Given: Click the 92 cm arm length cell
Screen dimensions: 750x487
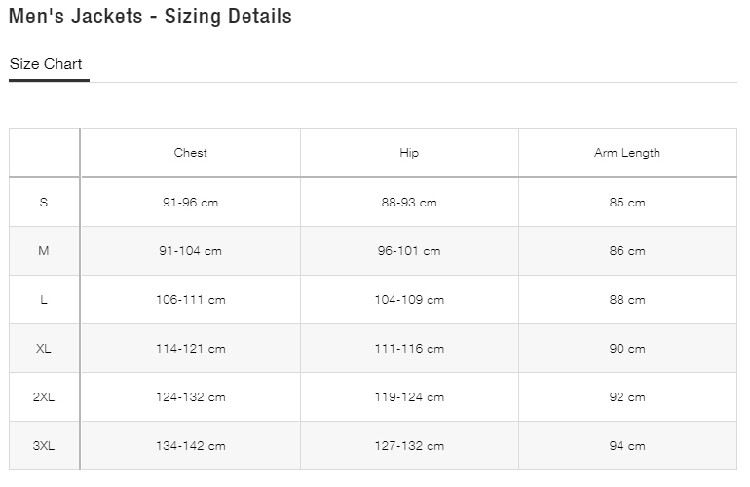Looking at the screenshot, I should tap(627, 397).
